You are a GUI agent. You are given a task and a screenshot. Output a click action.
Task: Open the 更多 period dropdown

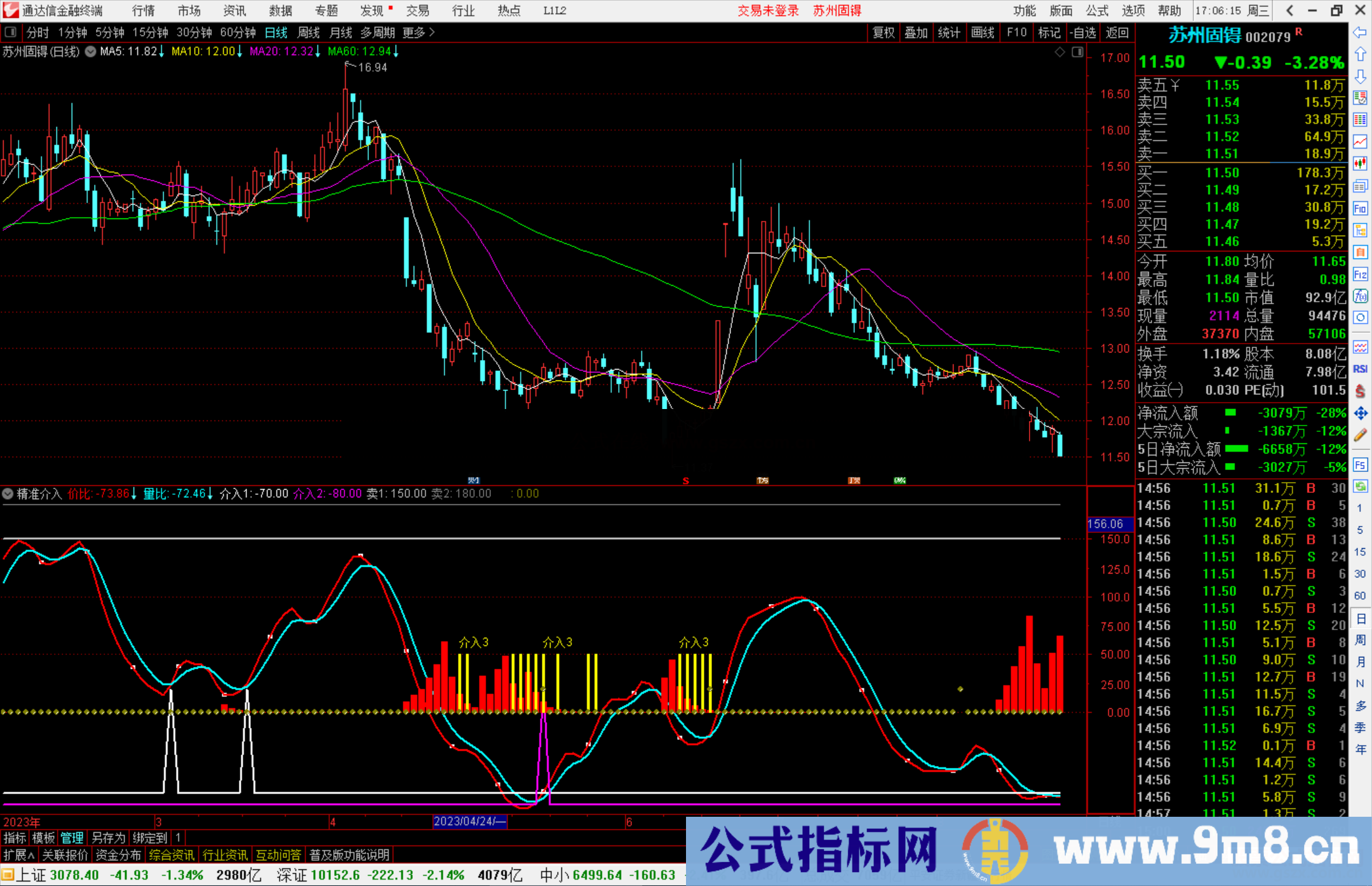pyautogui.click(x=414, y=32)
